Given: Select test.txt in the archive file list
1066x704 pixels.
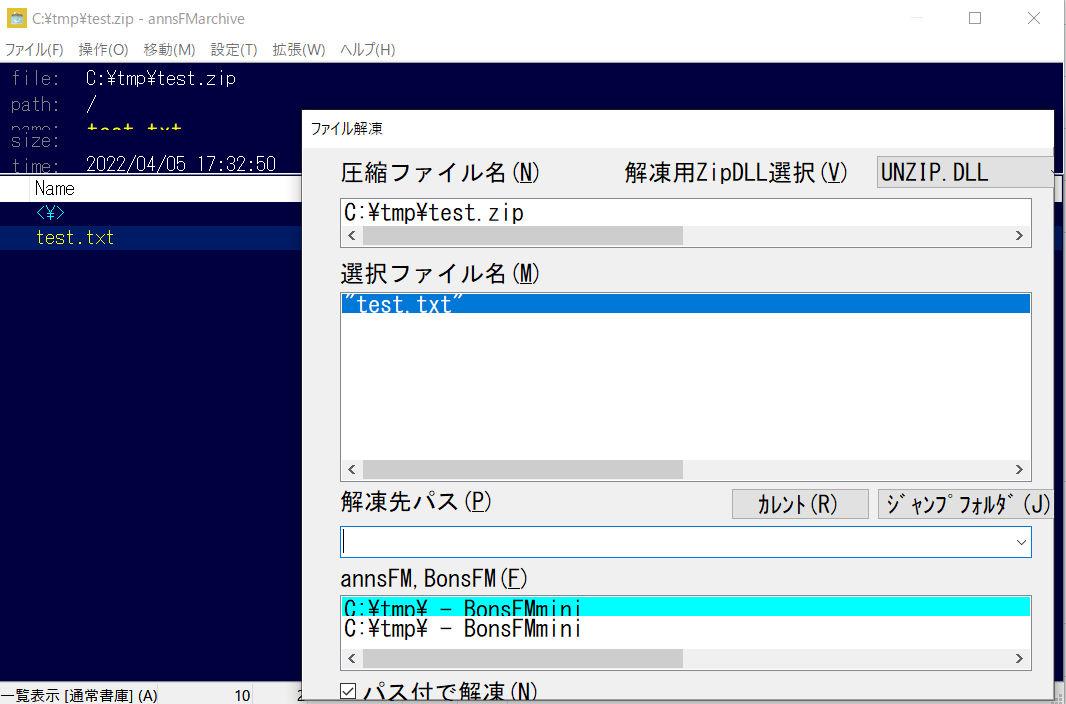Looking at the screenshot, I should click(75, 238).
